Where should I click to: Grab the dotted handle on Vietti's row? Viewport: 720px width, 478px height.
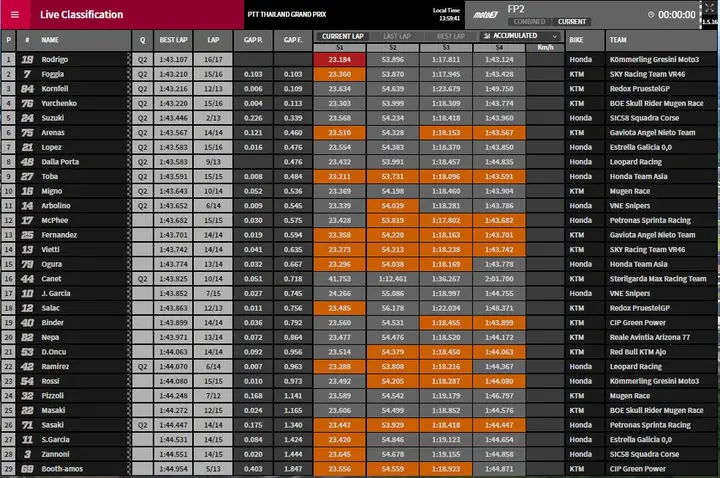pos(129,249)
